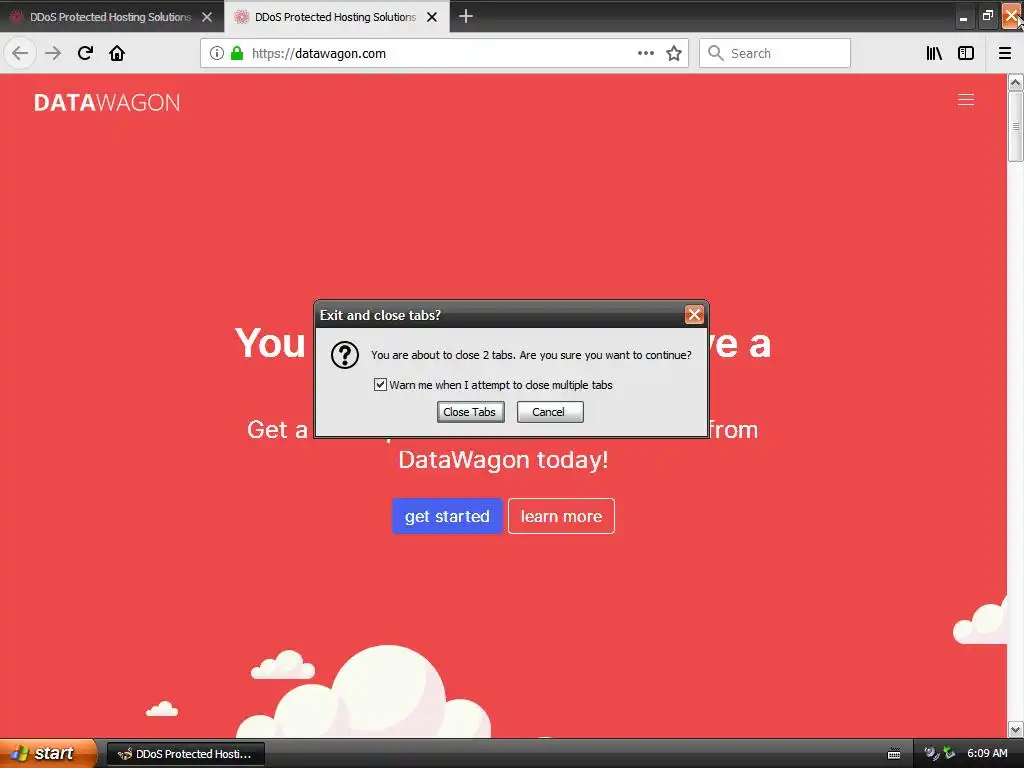Screen dimensions: 1024x768
Task: Click the vertical scrollbar thumb
Action: [x=1016, y=126]
